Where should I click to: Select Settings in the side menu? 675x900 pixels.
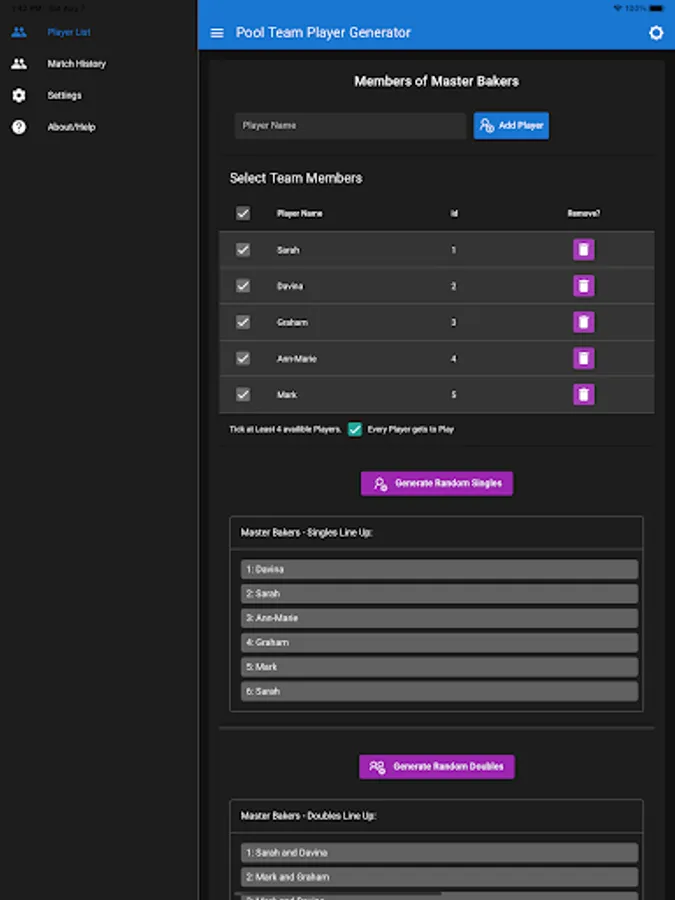64,96
